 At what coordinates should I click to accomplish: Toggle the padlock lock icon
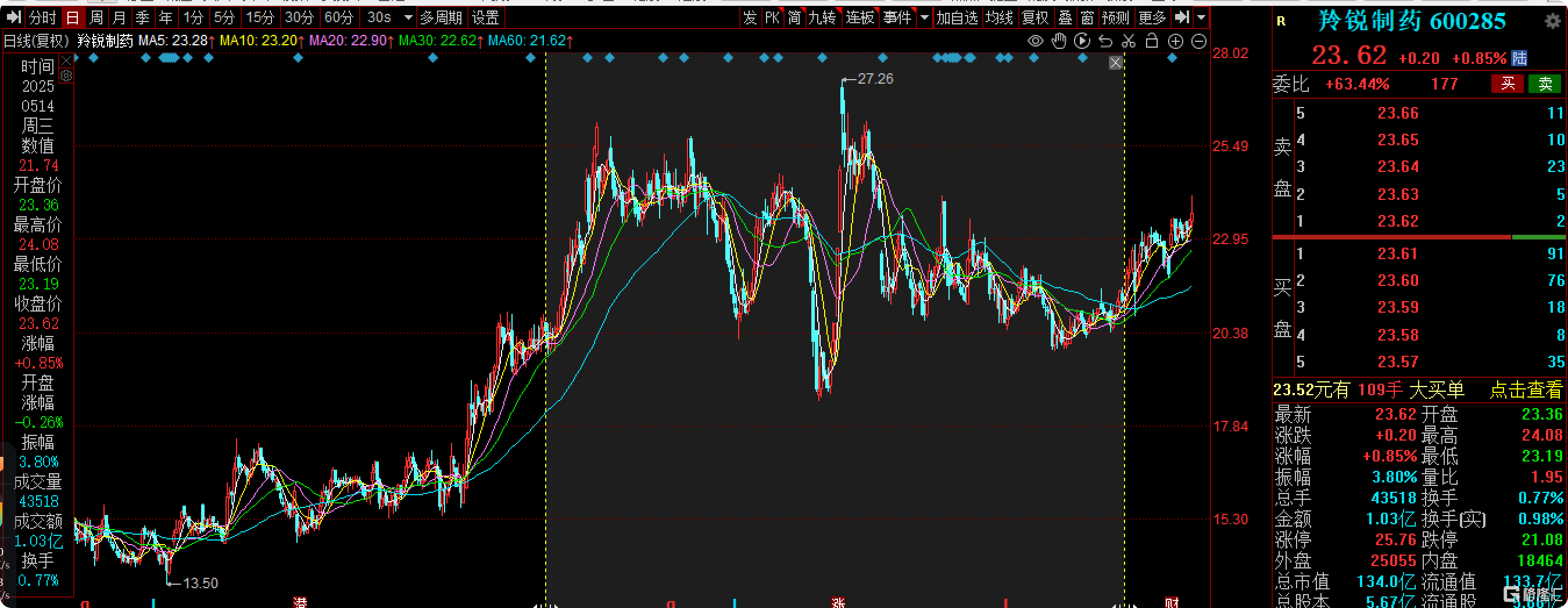coord(1152,41)
